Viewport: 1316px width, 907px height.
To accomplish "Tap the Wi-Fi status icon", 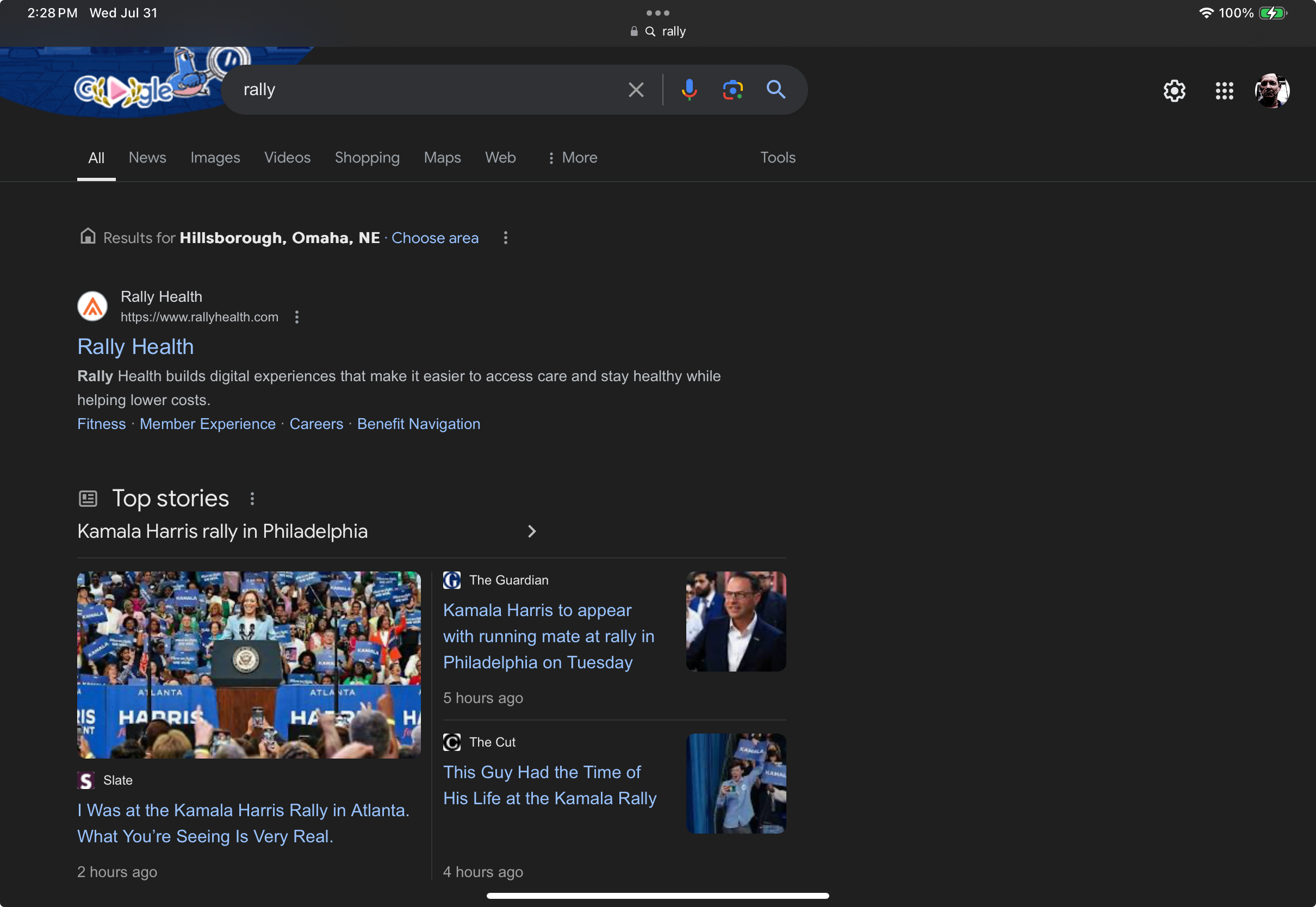I will (1205, 13).
